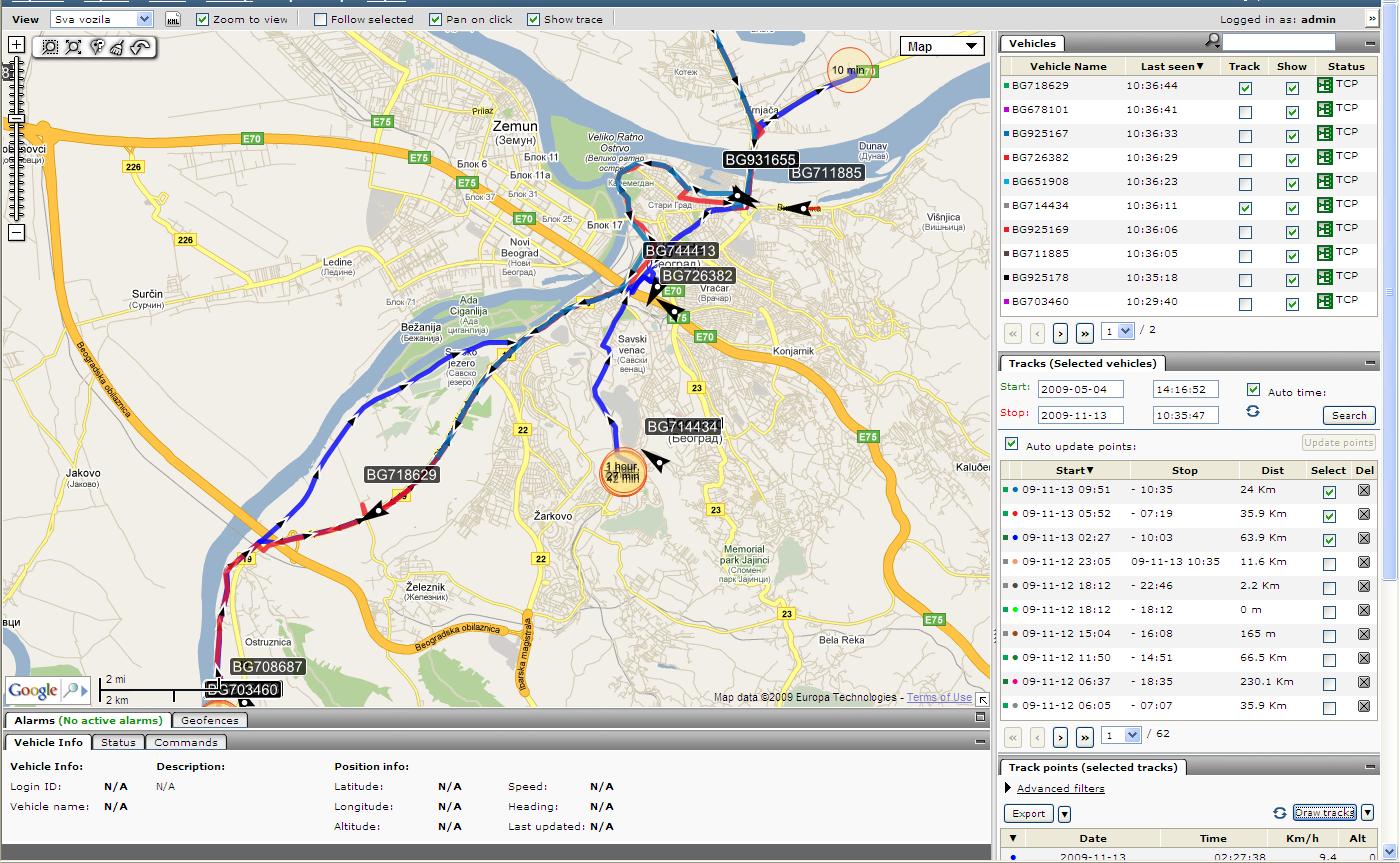Image resolution: width=1400 pixels, height=863 pixels.
Task: Collapse the Vehicles panel
Action: [1370, 44]
